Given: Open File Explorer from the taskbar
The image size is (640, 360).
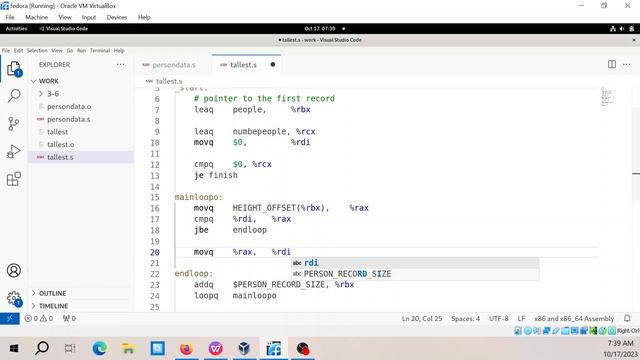Looking at the screenshot, I should pos(128,349).
